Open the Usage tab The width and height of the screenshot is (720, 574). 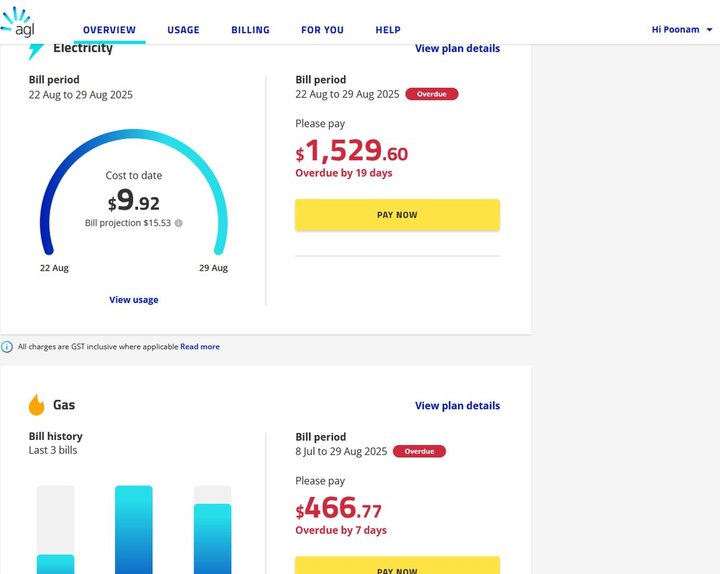tap(183, 30)
